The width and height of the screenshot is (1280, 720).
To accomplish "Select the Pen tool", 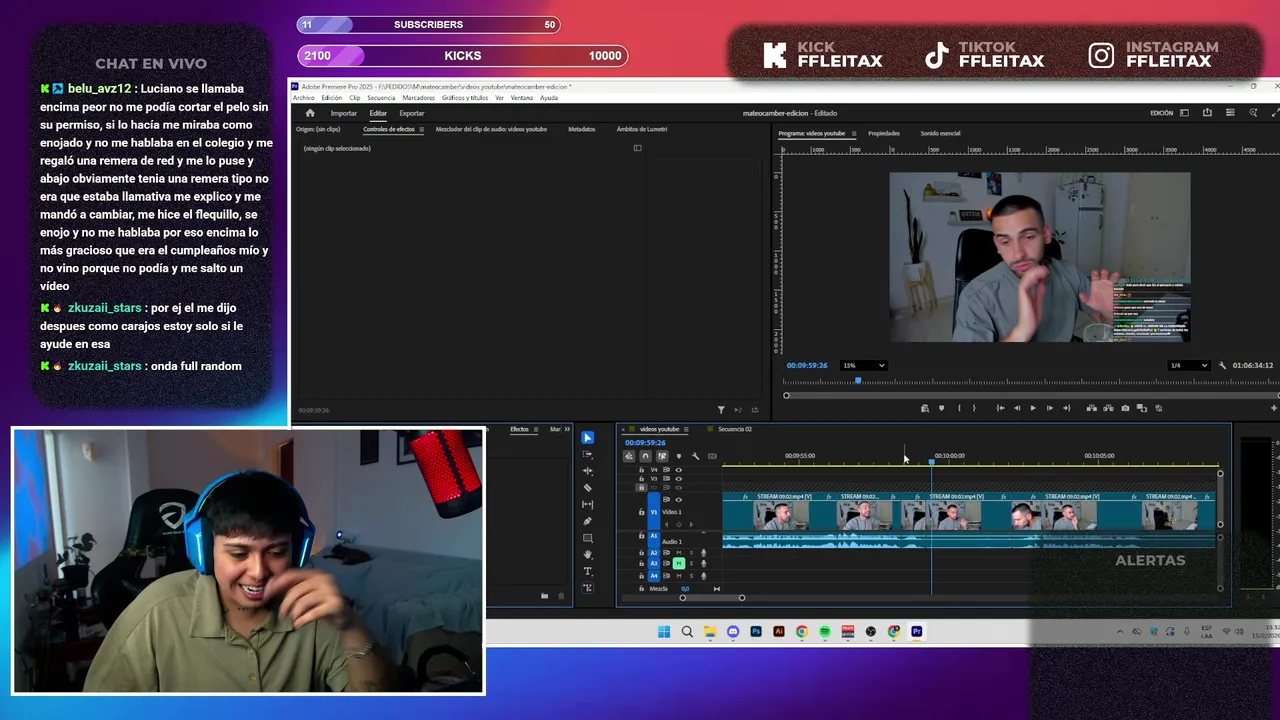I will (x=587, y=521).
